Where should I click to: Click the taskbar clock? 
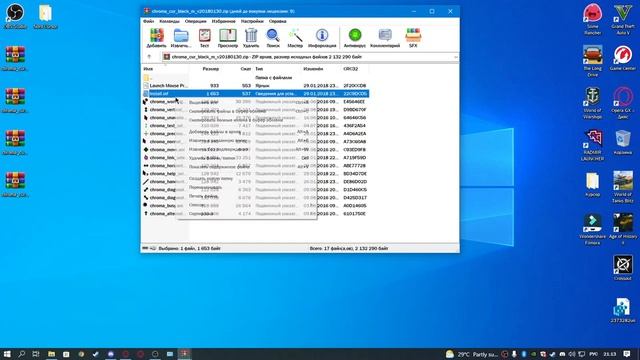(x=609, y=354)
